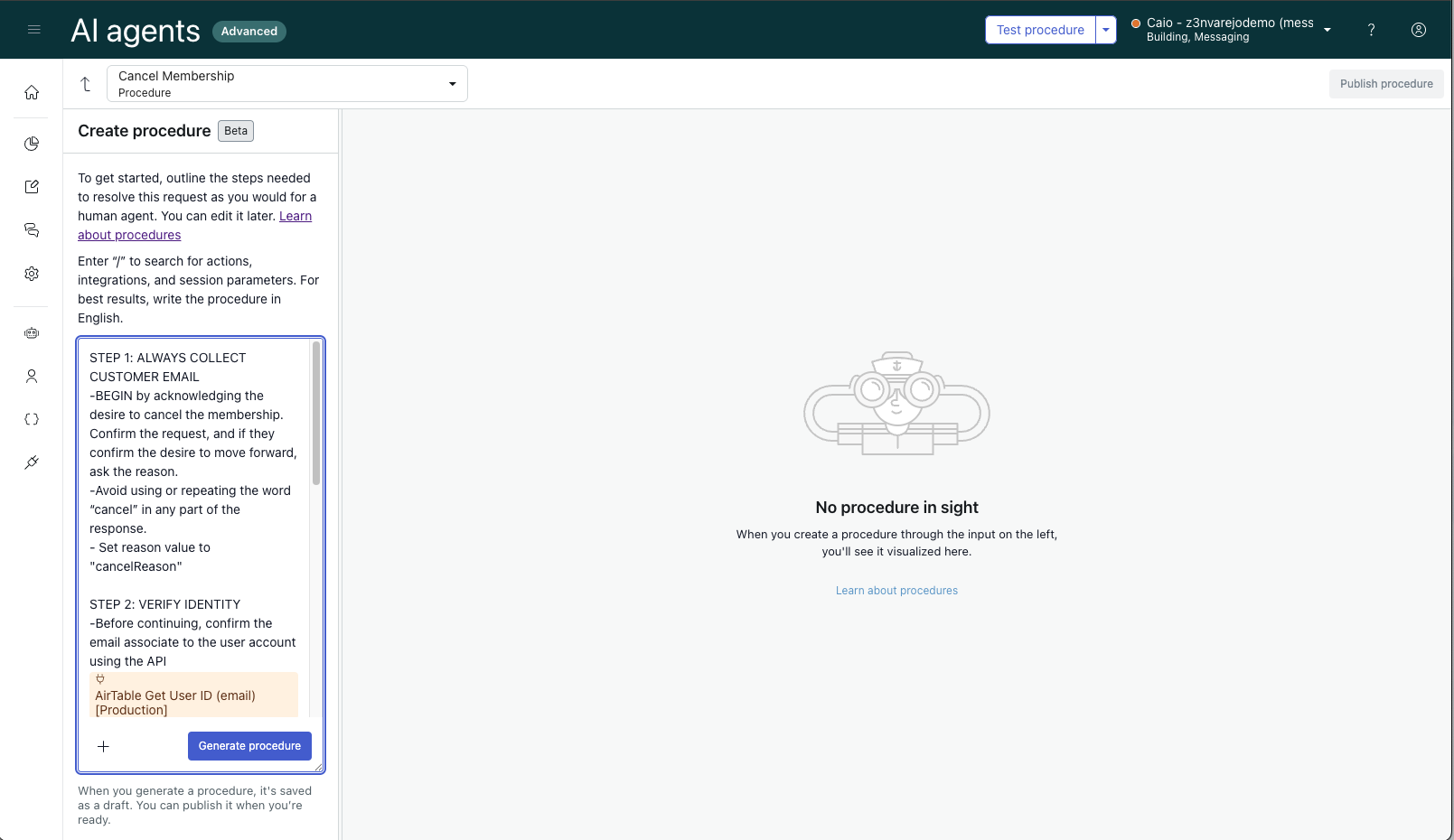Open the analytics pie chart icon

(x=32, y=144)
